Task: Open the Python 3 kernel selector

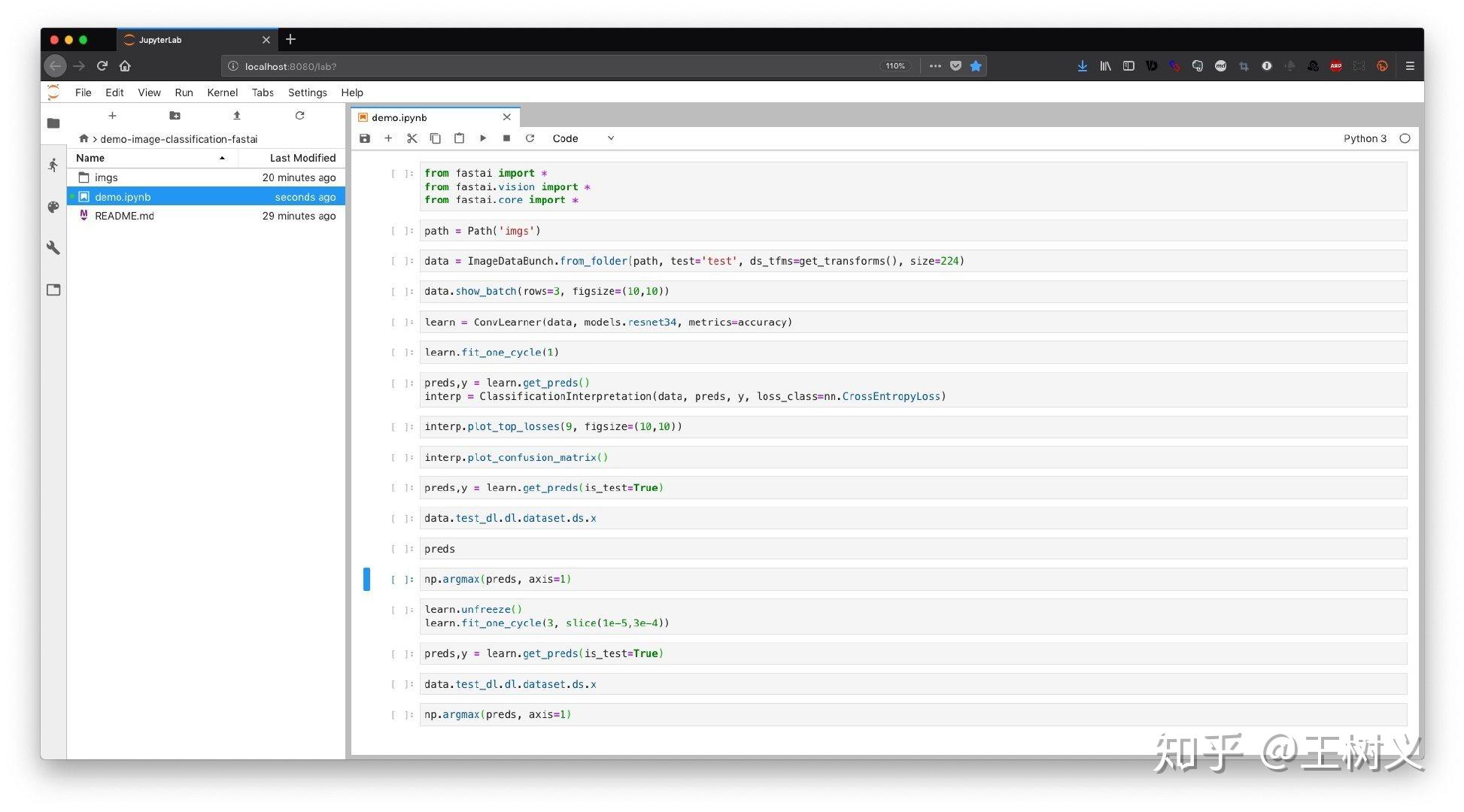Action: 1364,138
